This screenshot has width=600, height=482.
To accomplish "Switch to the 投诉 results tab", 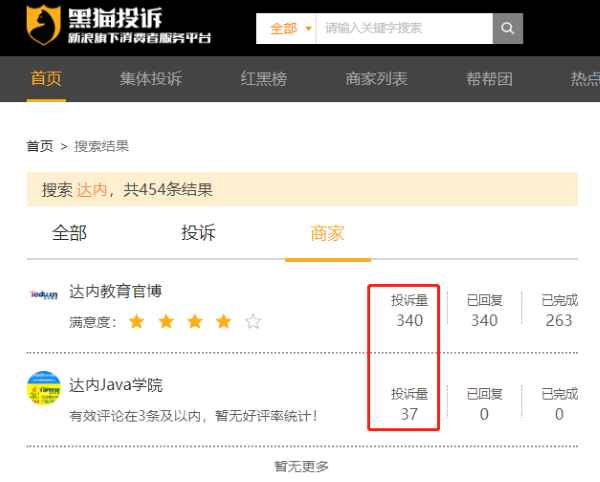I will coord(198,233).
